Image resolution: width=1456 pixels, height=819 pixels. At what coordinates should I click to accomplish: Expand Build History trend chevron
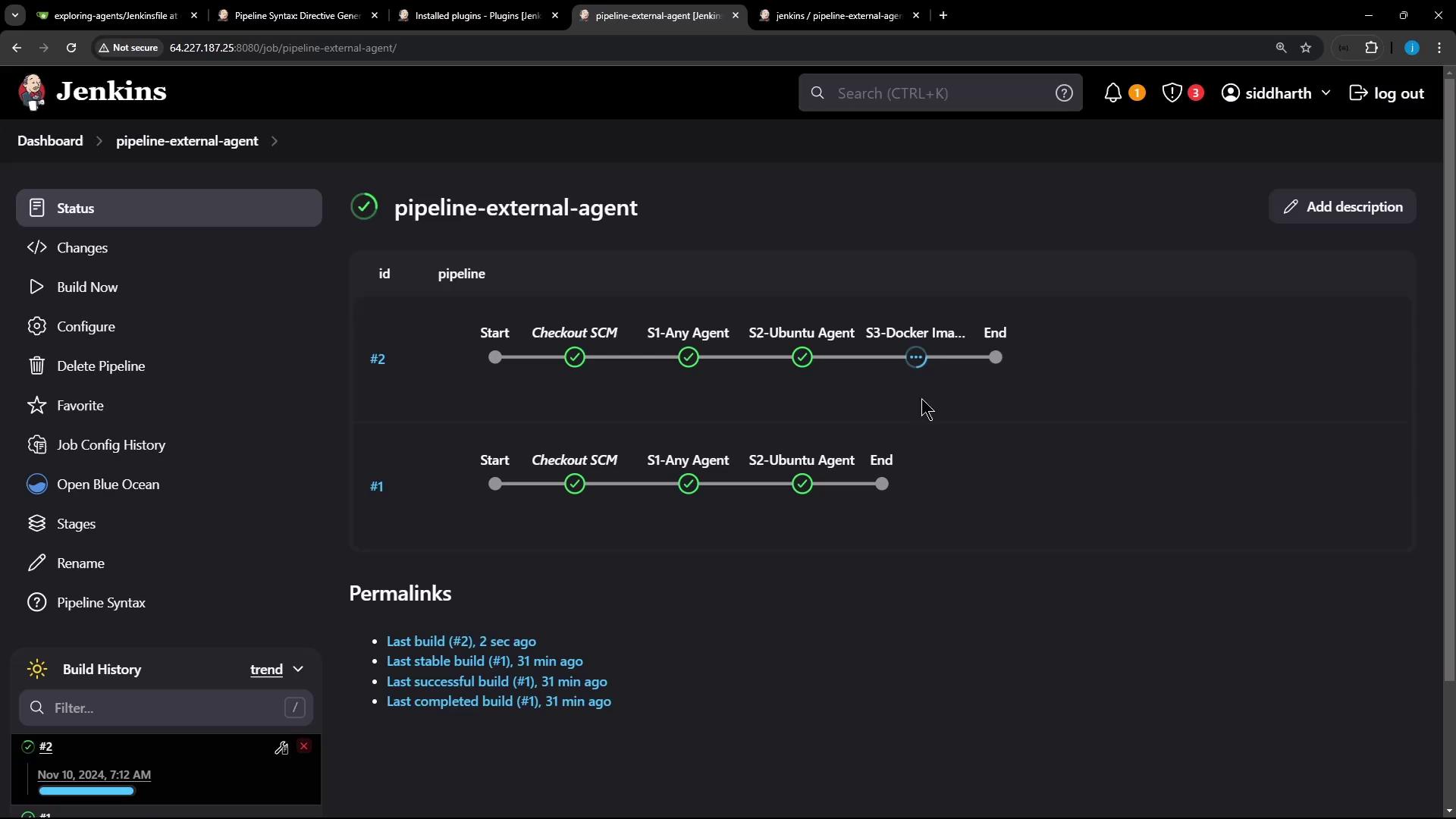coord(298,670)
